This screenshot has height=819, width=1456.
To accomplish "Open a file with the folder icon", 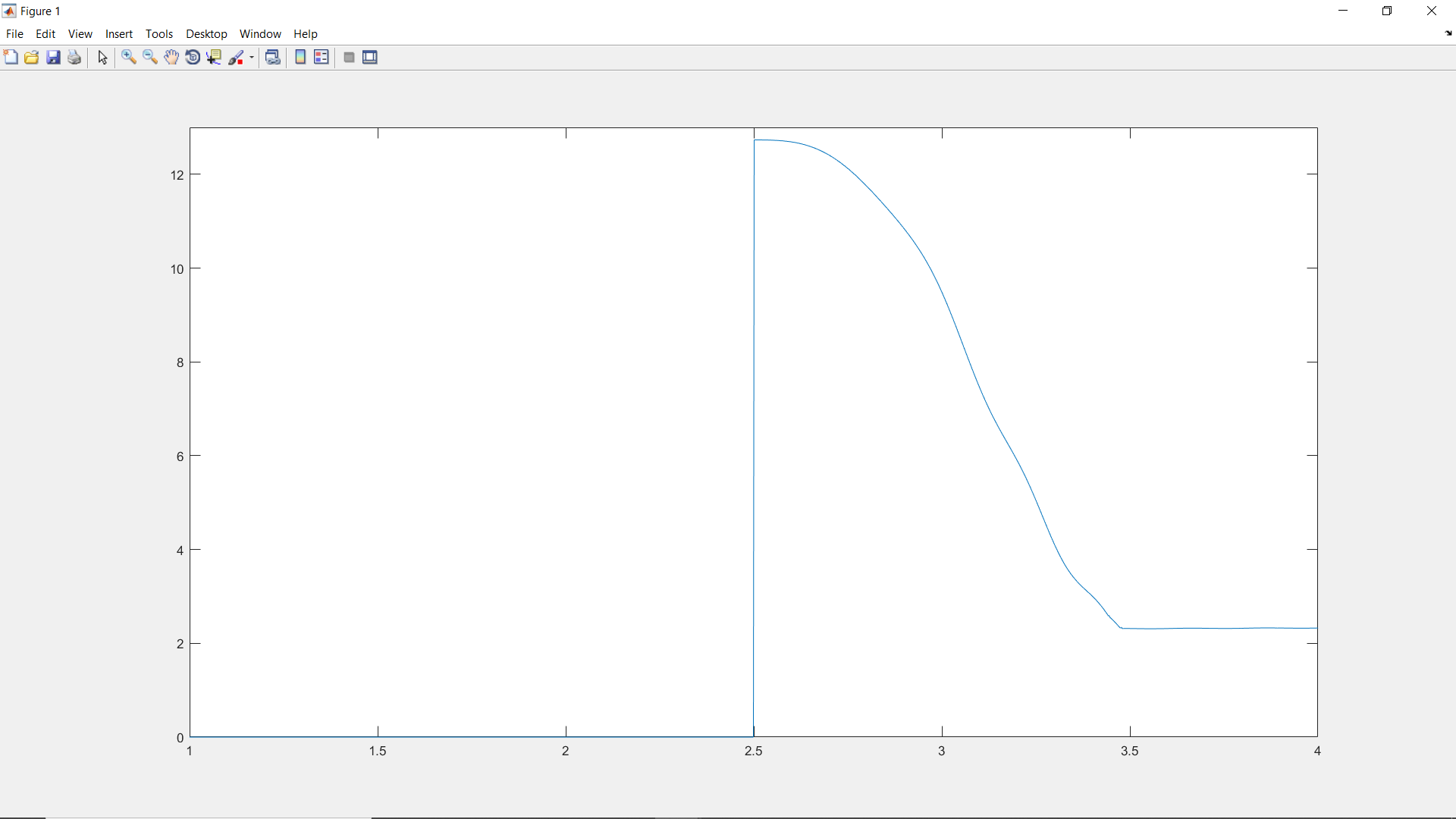I will [x=32, y=58].
